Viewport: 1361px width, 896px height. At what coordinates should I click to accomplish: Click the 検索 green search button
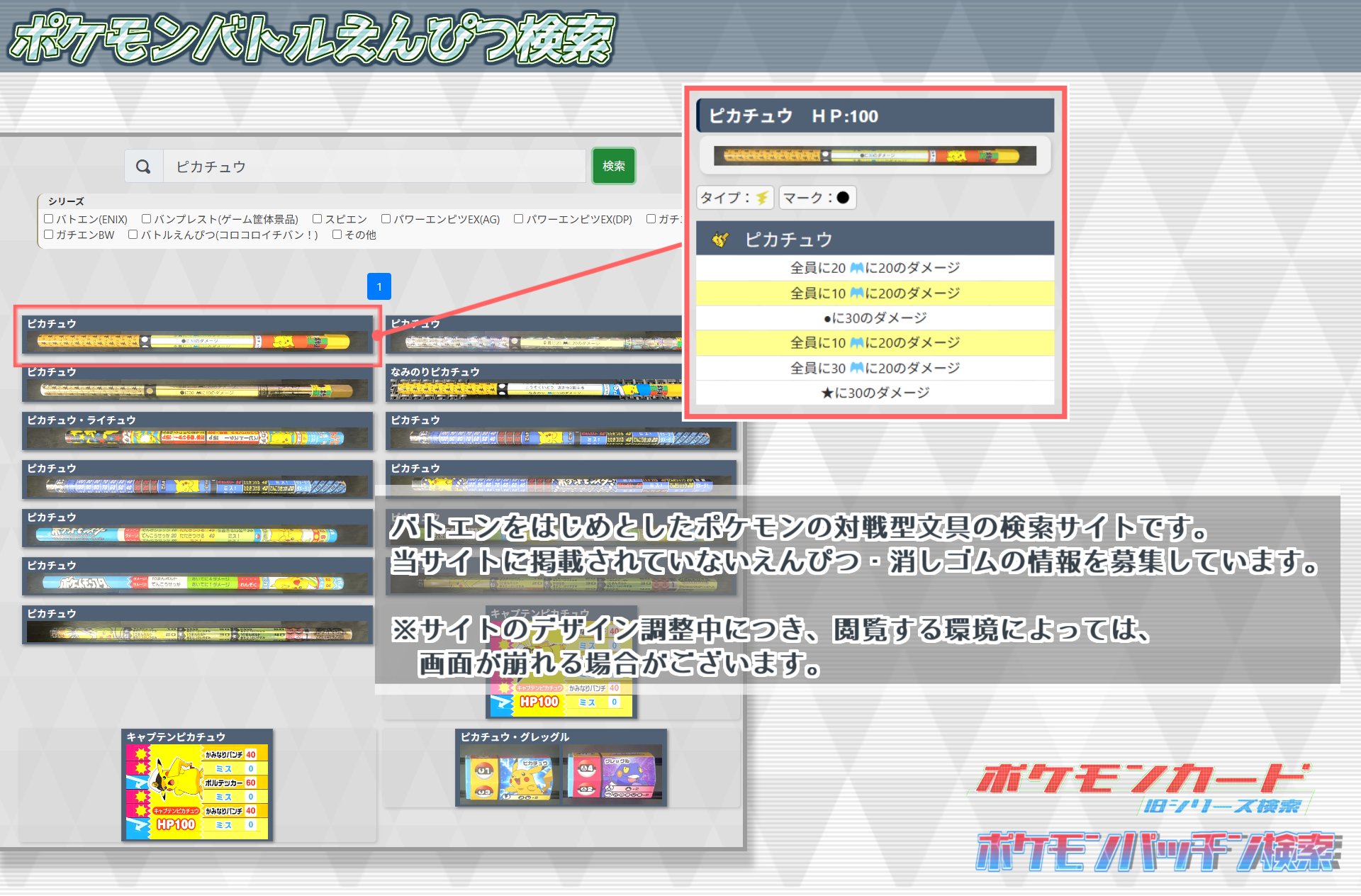pos(614,166)
